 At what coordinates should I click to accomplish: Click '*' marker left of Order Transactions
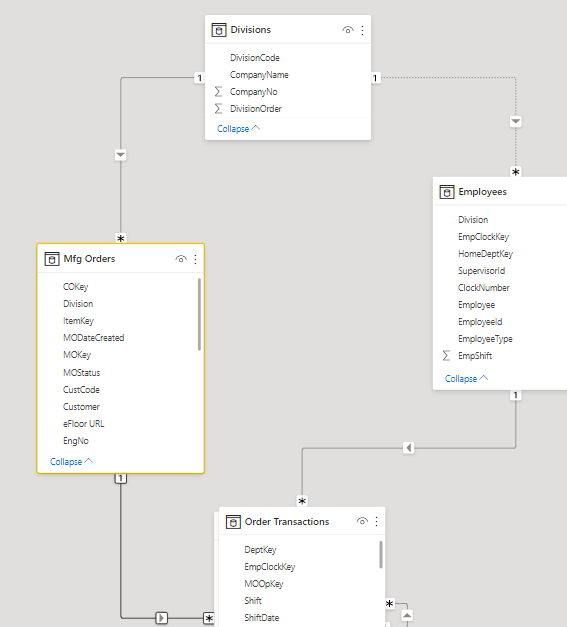(209, 618)
